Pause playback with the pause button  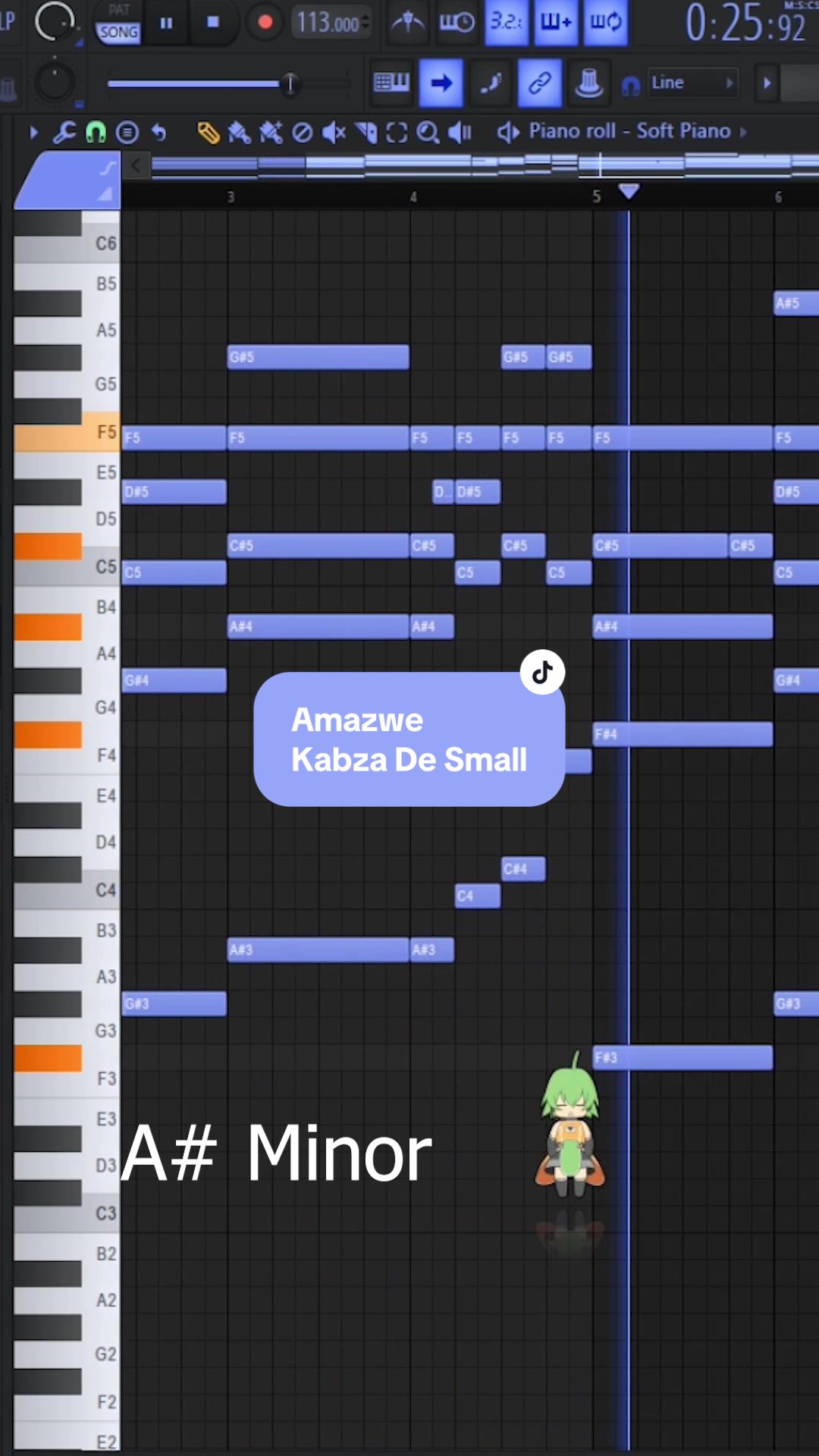[166, 23]
